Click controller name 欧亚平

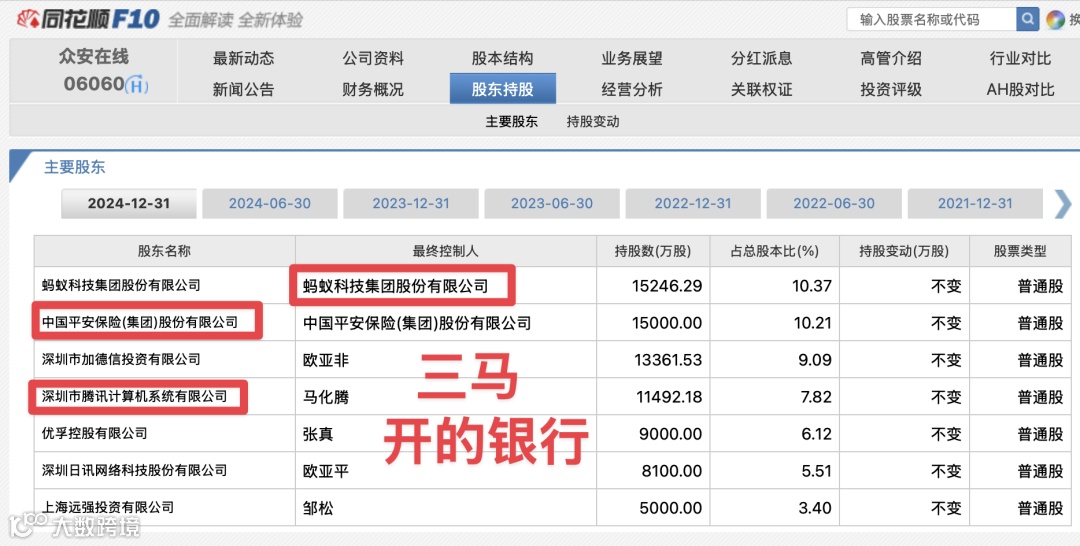coord(326,472)
